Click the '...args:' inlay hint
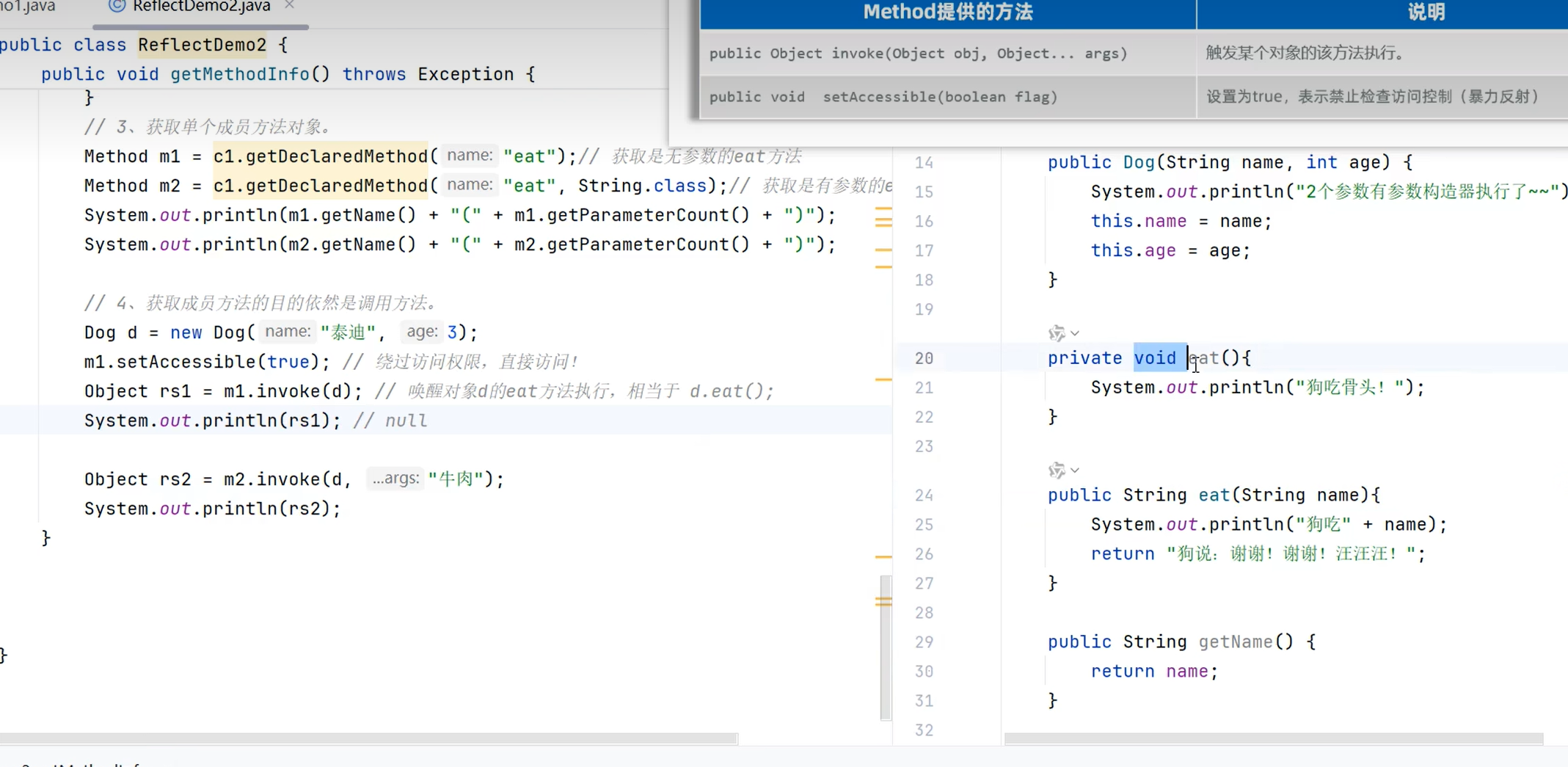The width and height of the screenshot is (1568, 767). pyautogui.click(x=395, y=479)
